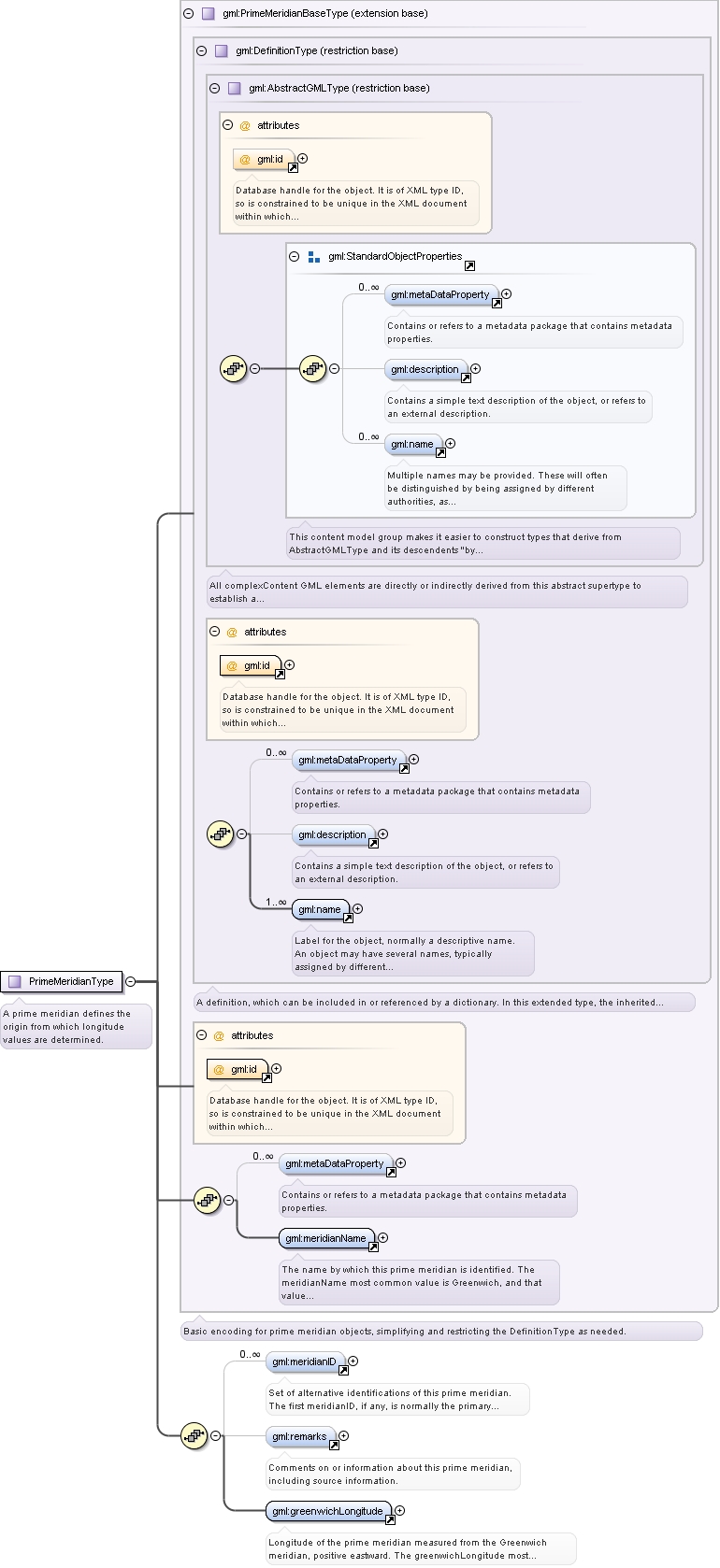720x1568 pixels.
Task: Click the @ icon of PrimeMeridianBaseType attributes header
Action: tap(219, 1035)
